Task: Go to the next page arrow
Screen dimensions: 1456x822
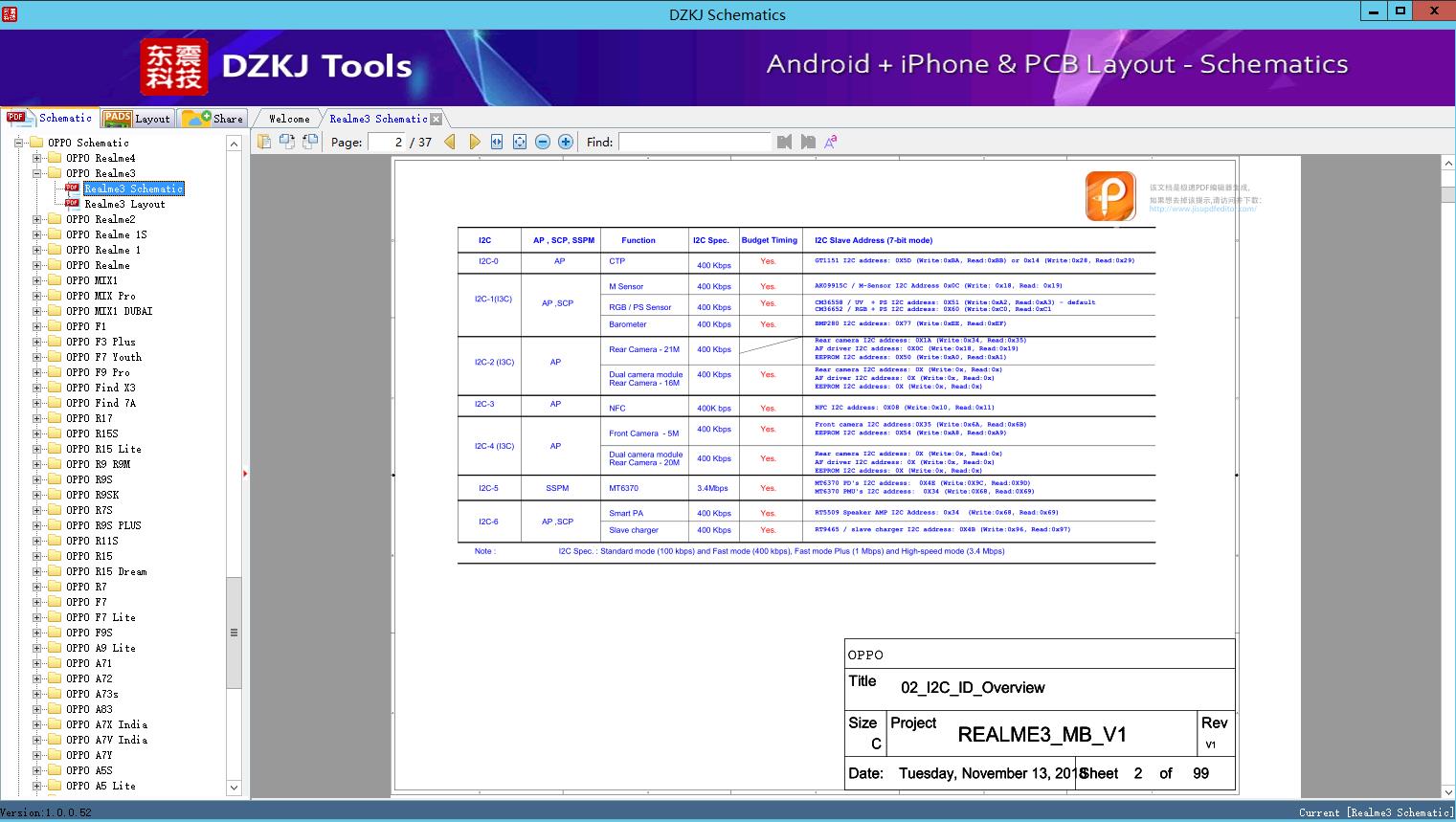Action: click(x=474, y=142)
